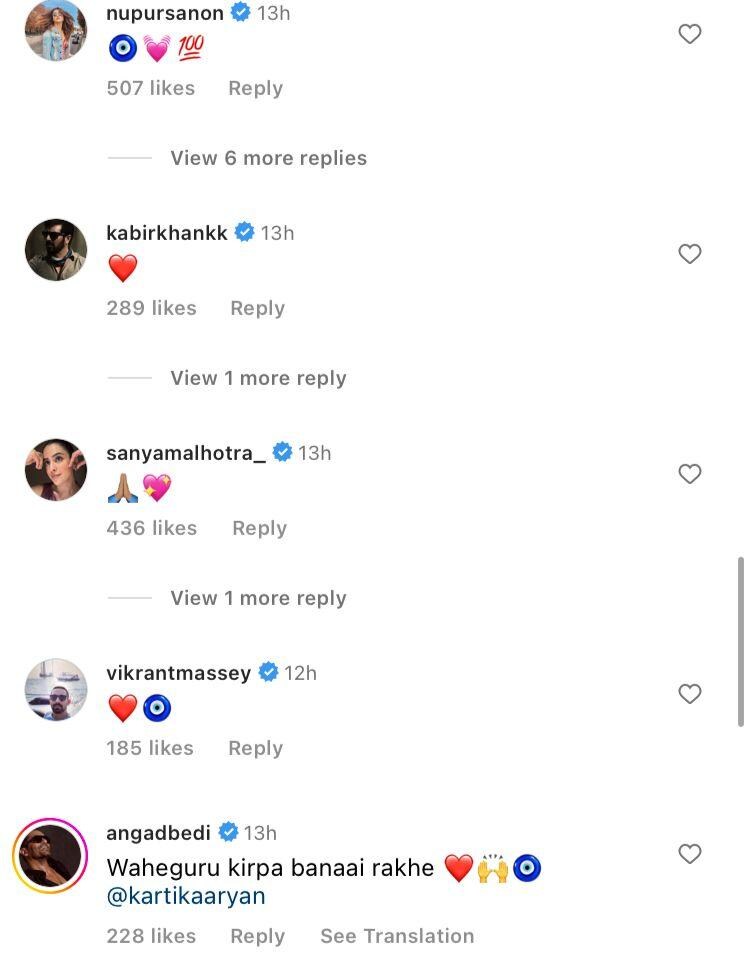
Task: Like kabirkhankk's comment with the heart
Action: point(690,254)
